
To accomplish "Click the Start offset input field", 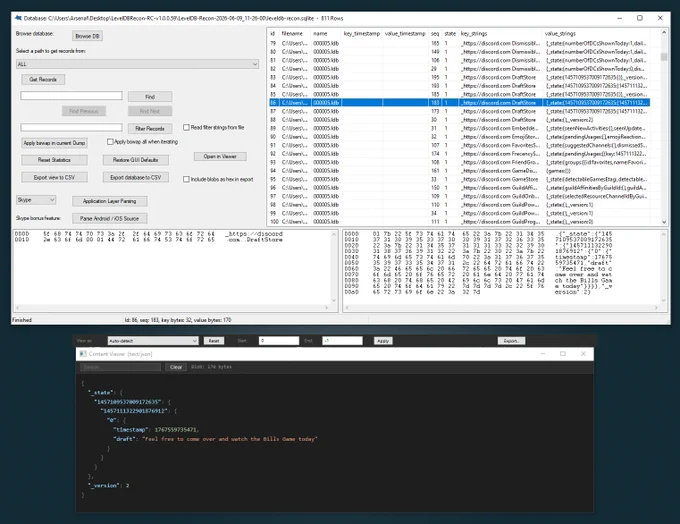I will click(x=279, y=341).
